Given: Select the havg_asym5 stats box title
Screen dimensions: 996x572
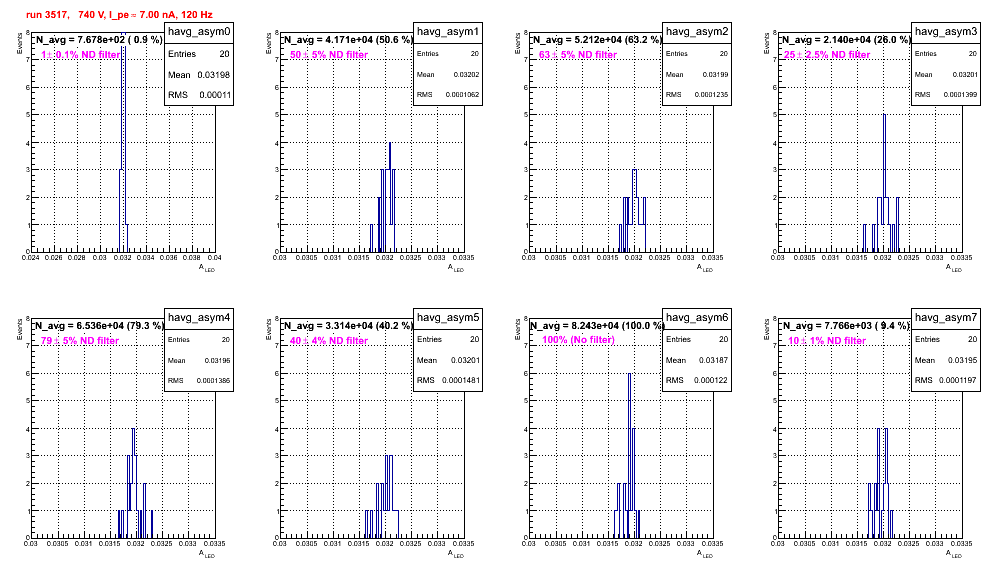Looking at the screenshot, I should (x=448, y=318).
